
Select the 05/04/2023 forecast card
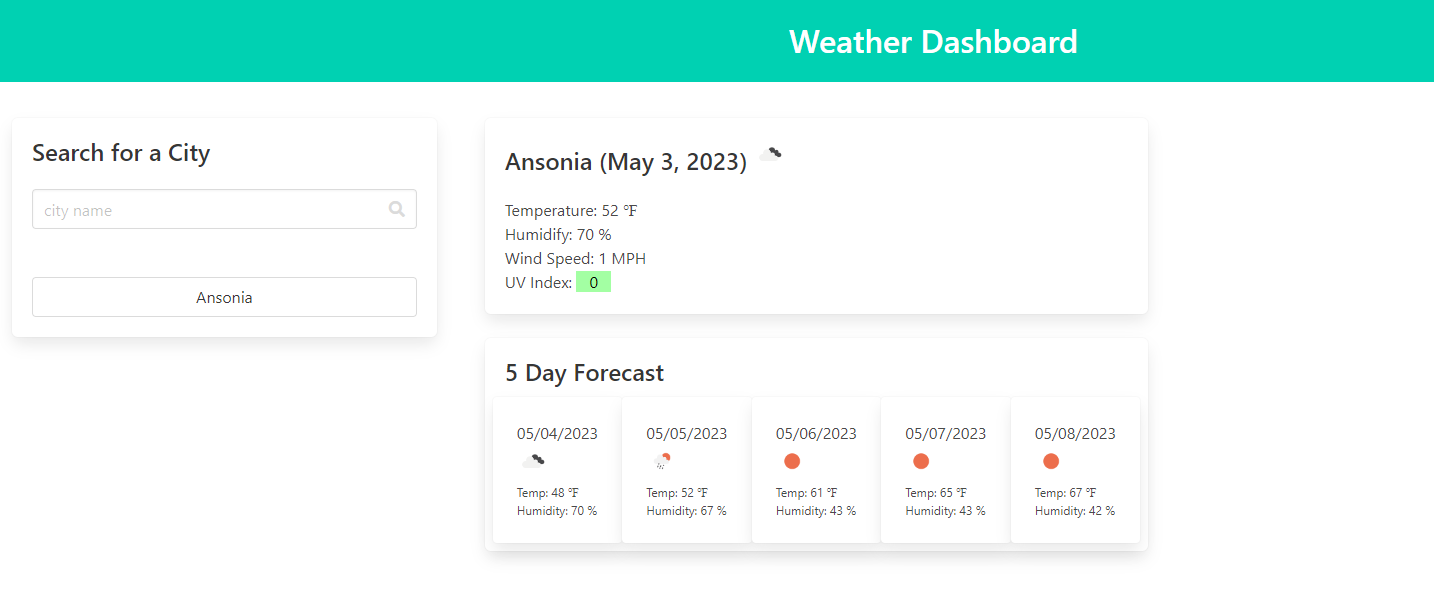click(556, 470)
